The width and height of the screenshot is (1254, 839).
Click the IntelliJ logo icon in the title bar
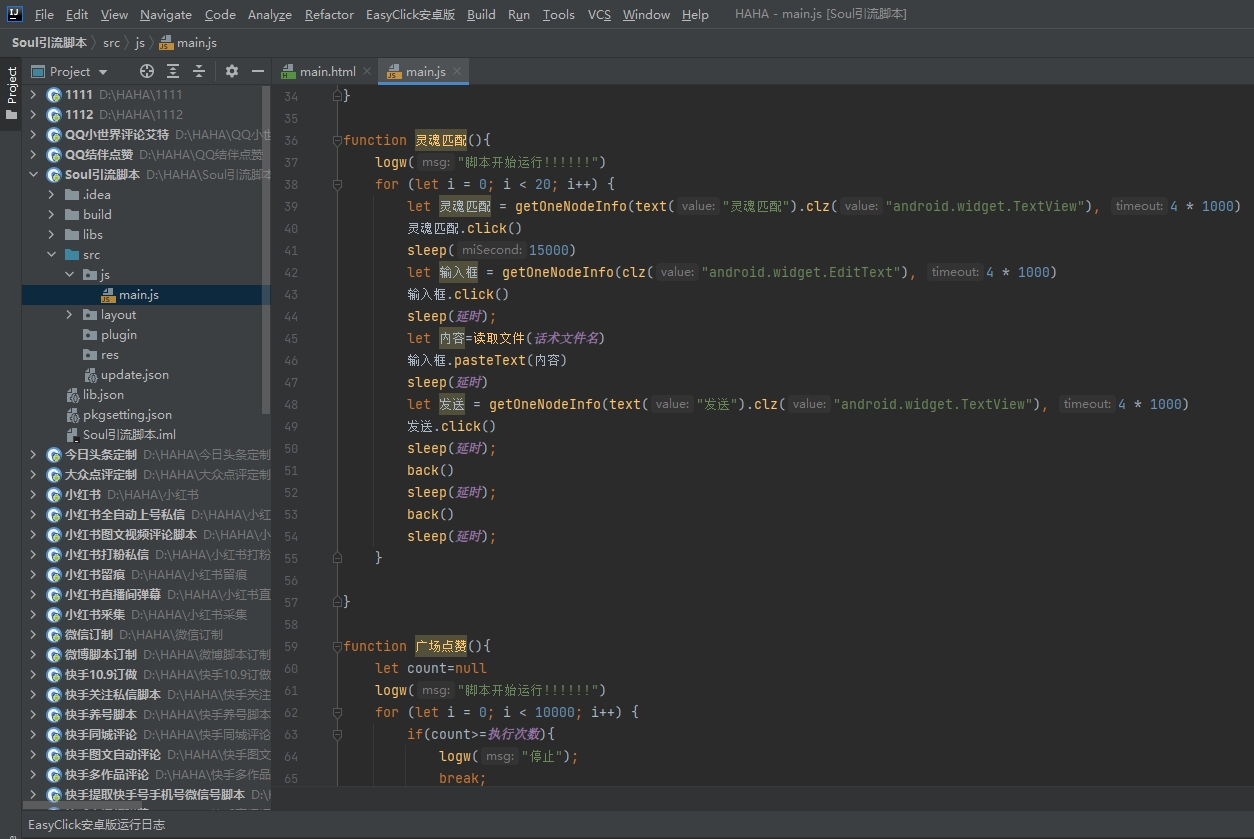[x=15, y=14]
